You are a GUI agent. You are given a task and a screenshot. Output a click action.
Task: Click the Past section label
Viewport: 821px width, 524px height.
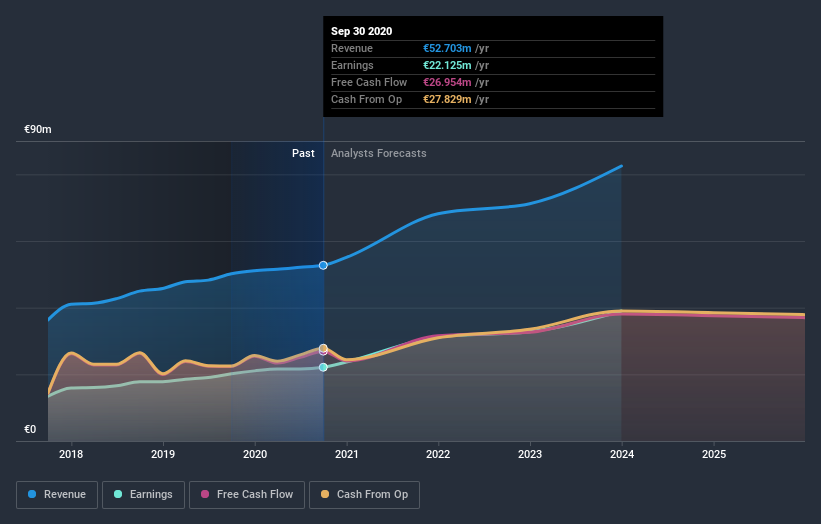303,153
